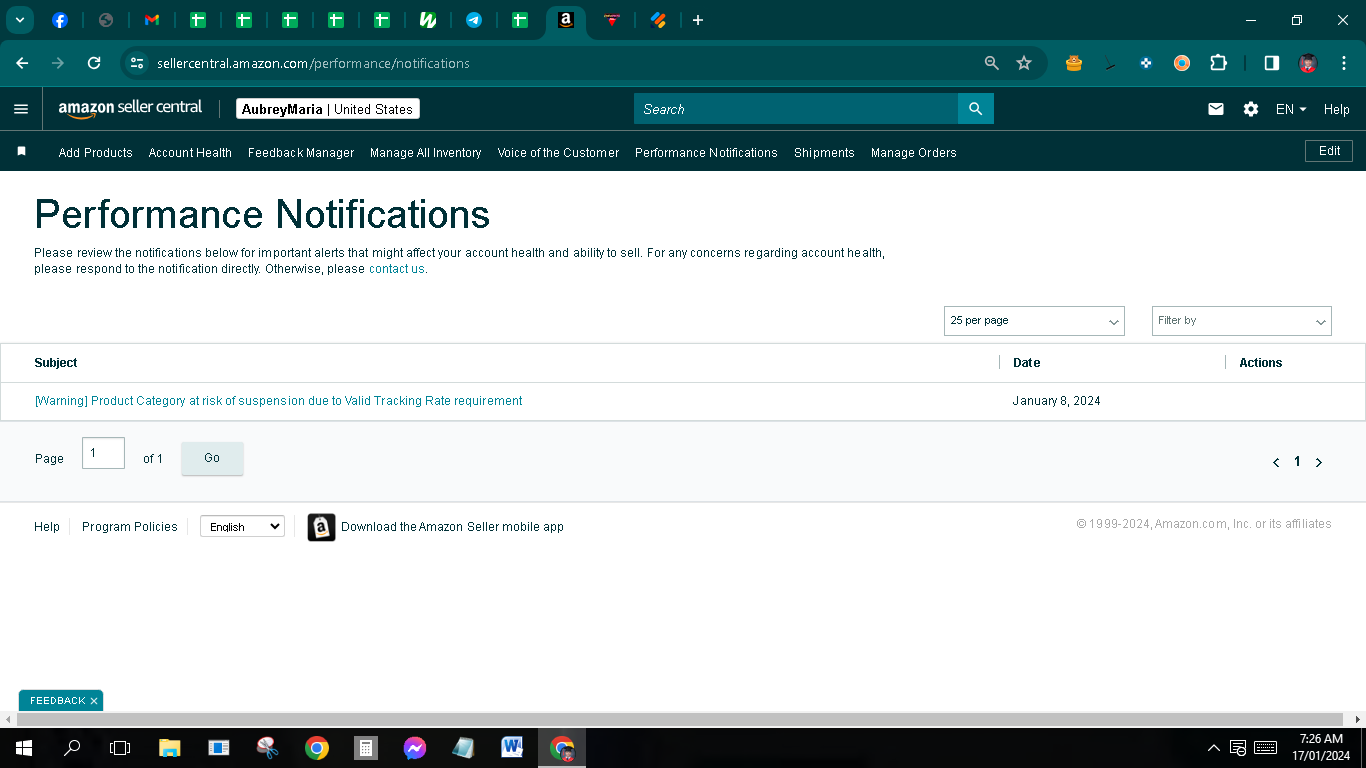
Task: Click the orange circle extension icon
Action: 1182,63
